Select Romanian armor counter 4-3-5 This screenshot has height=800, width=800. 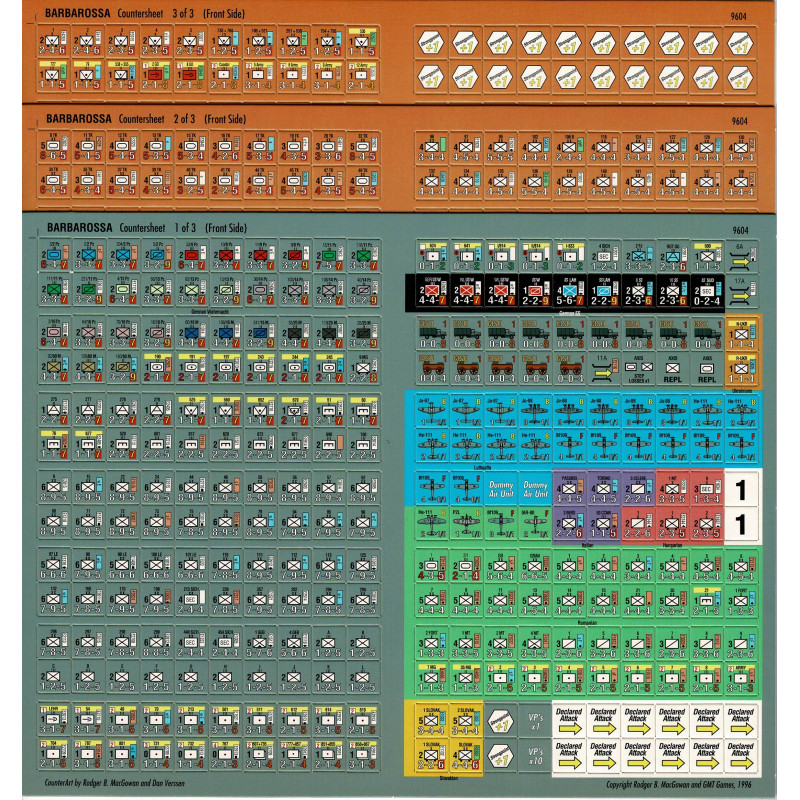pos(432,566)
